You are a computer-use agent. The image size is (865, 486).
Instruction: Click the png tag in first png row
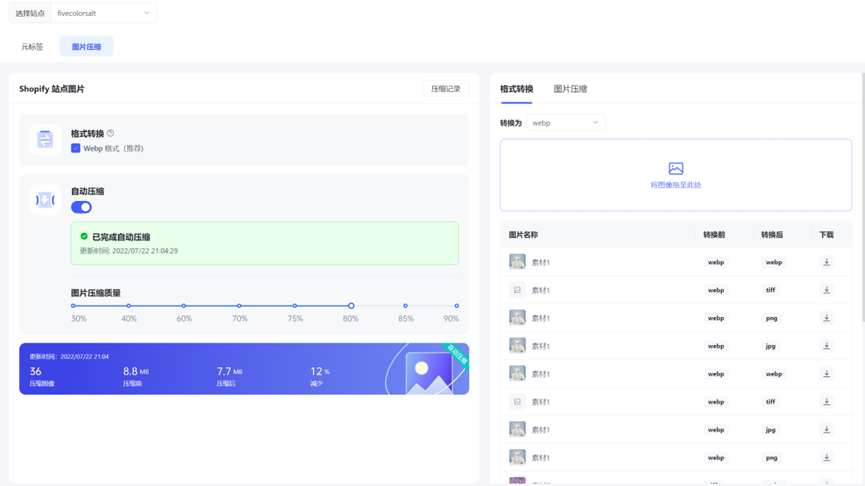coord(771,318)
